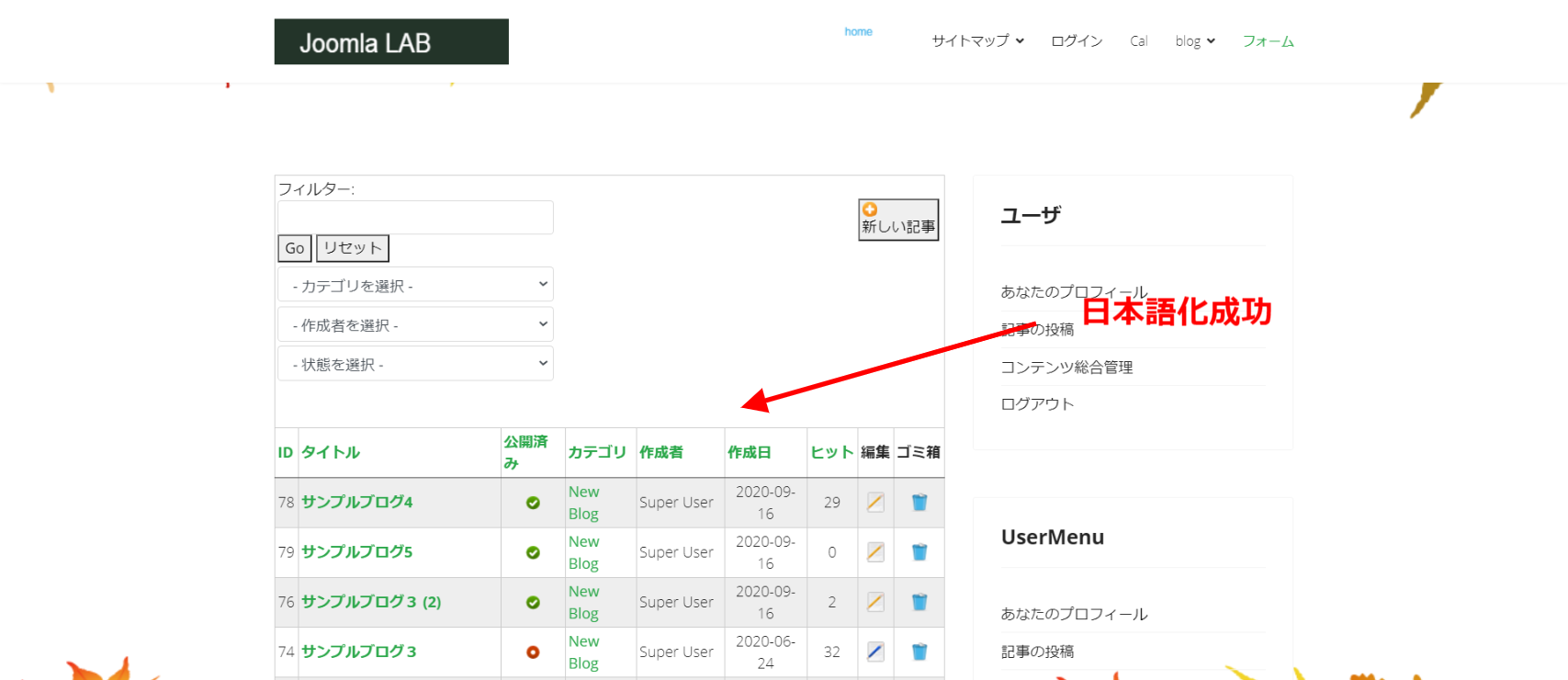Click edit icon for サンプルブログ4

pos(875,503)
